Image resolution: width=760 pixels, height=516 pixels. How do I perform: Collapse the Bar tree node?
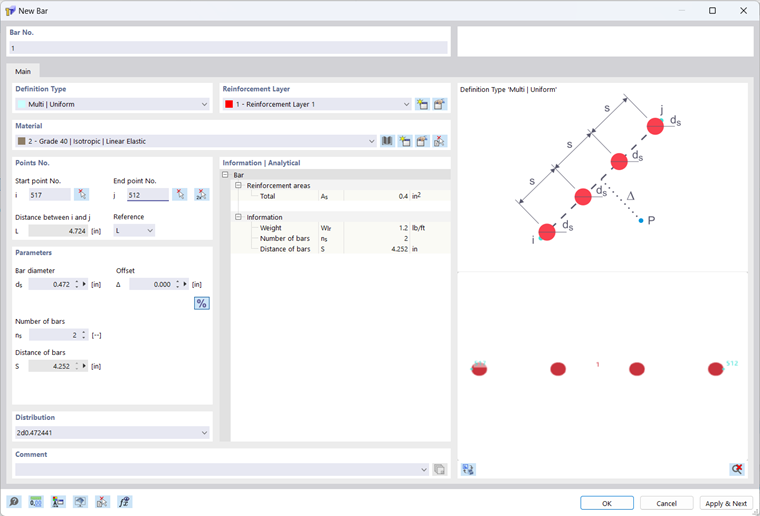tap(225, 174)
